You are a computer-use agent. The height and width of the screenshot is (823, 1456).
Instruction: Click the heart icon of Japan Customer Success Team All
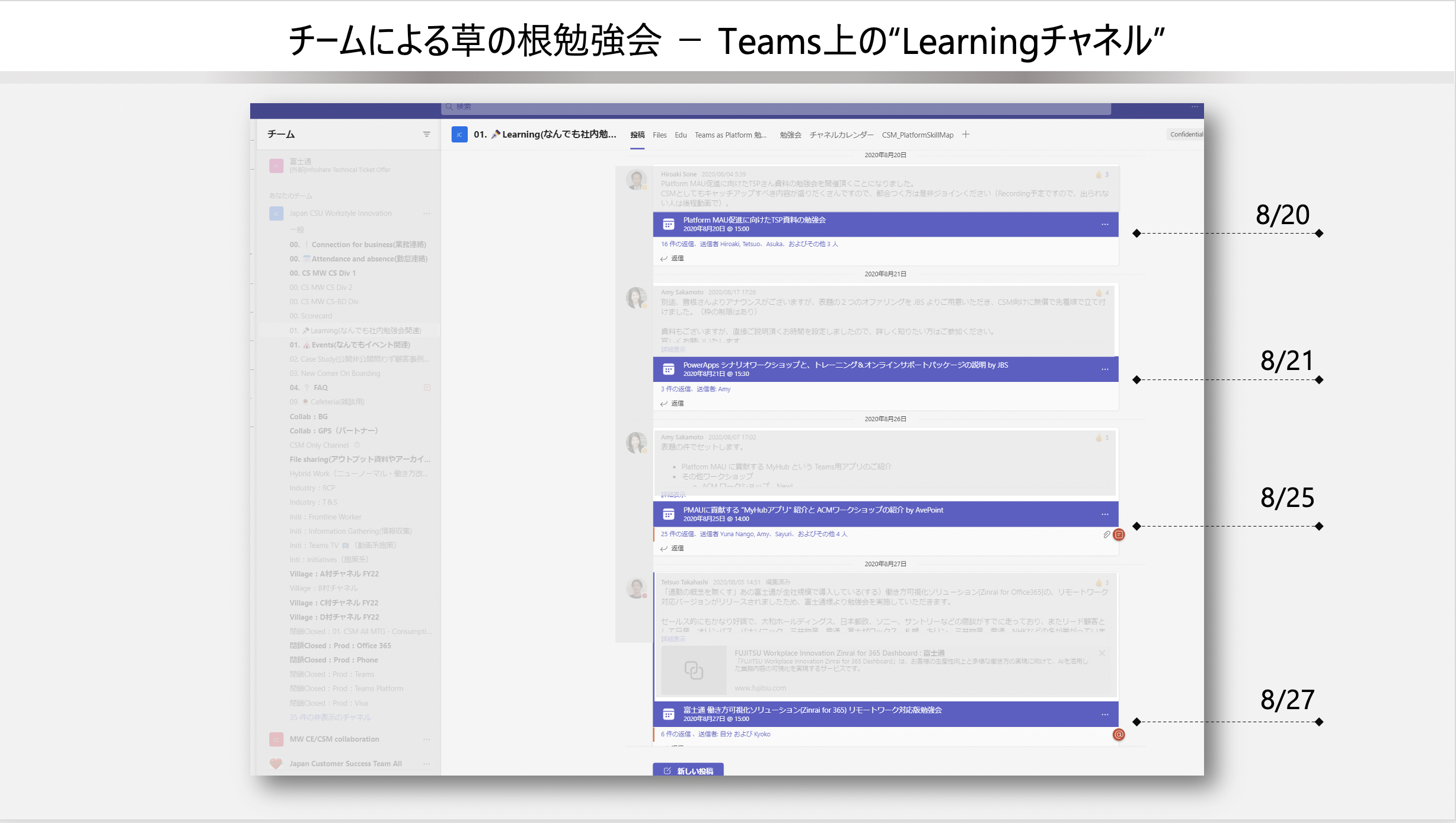point(275,764)
